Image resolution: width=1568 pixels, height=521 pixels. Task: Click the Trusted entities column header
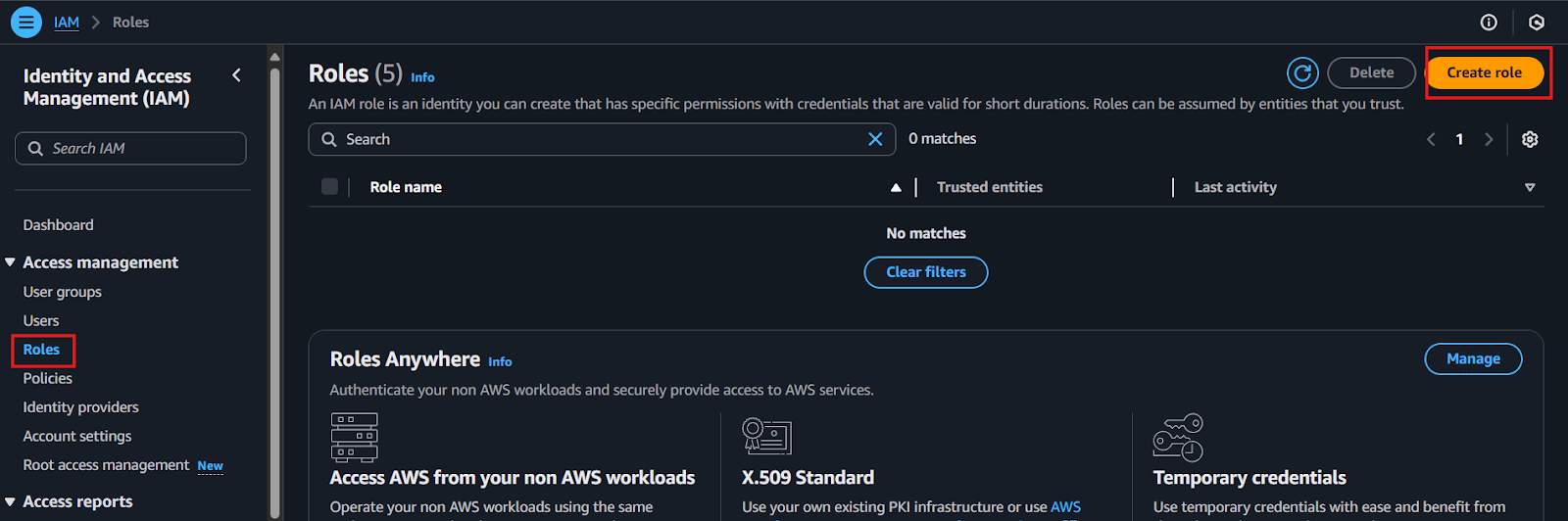click(x=990, y=187)
